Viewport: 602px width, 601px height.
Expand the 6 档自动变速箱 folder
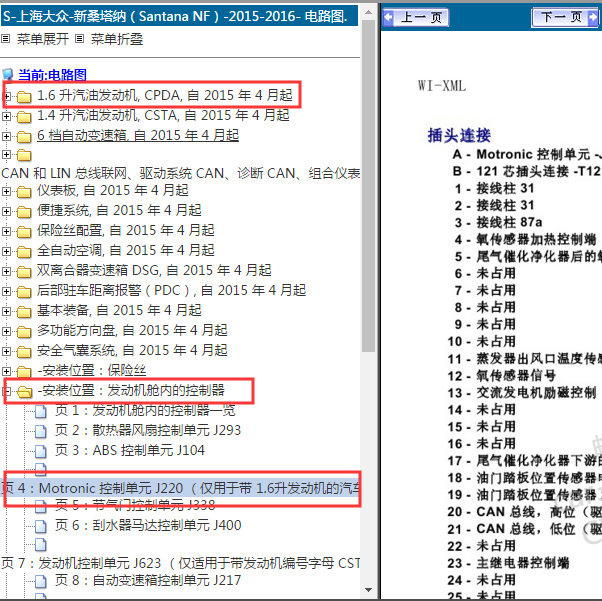[6, 136]
